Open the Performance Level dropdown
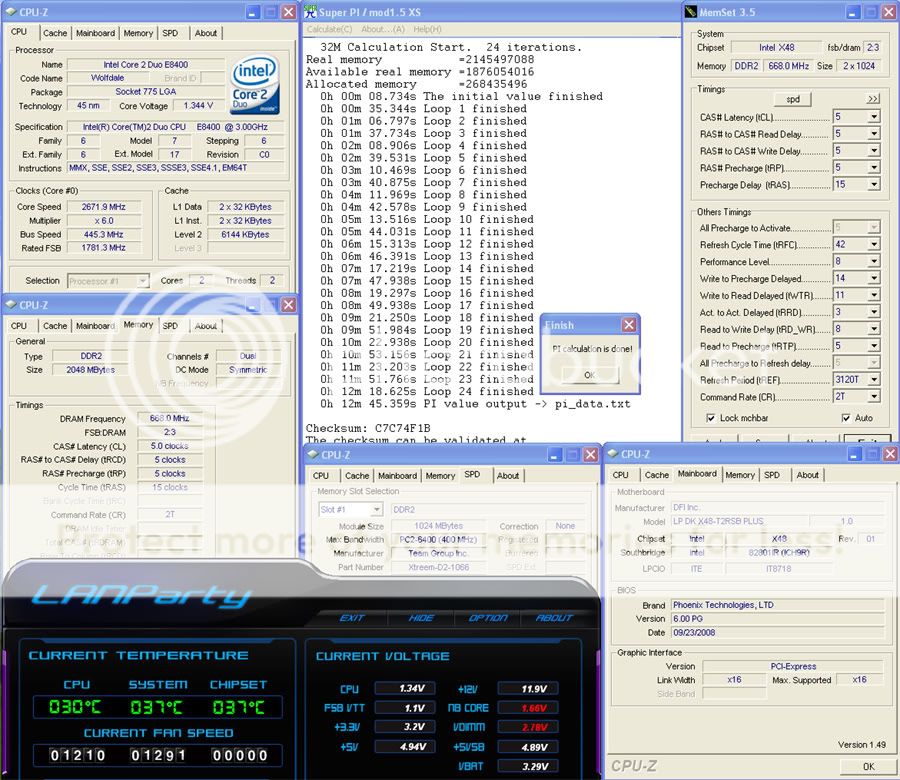900x780 pixels. (x=874, y=262)
